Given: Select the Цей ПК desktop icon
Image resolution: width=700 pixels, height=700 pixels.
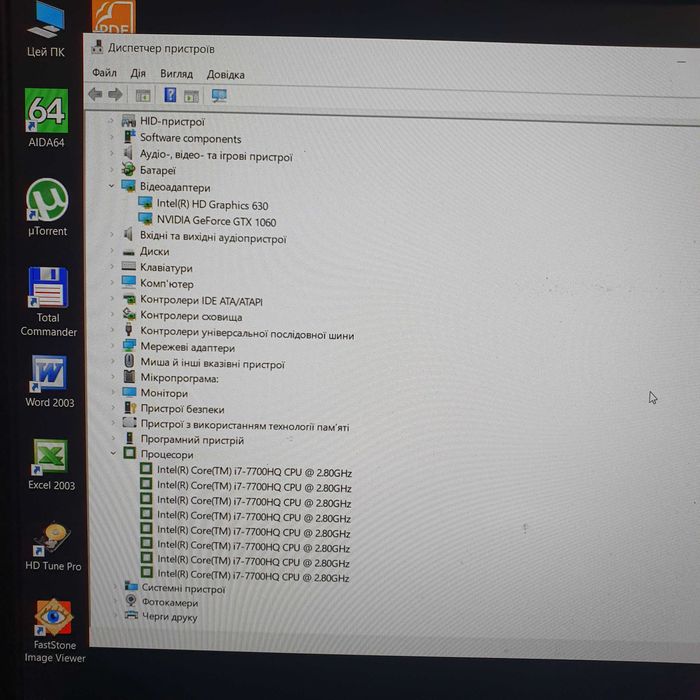Looking at the screenshot, I should [x=46, y=30].
